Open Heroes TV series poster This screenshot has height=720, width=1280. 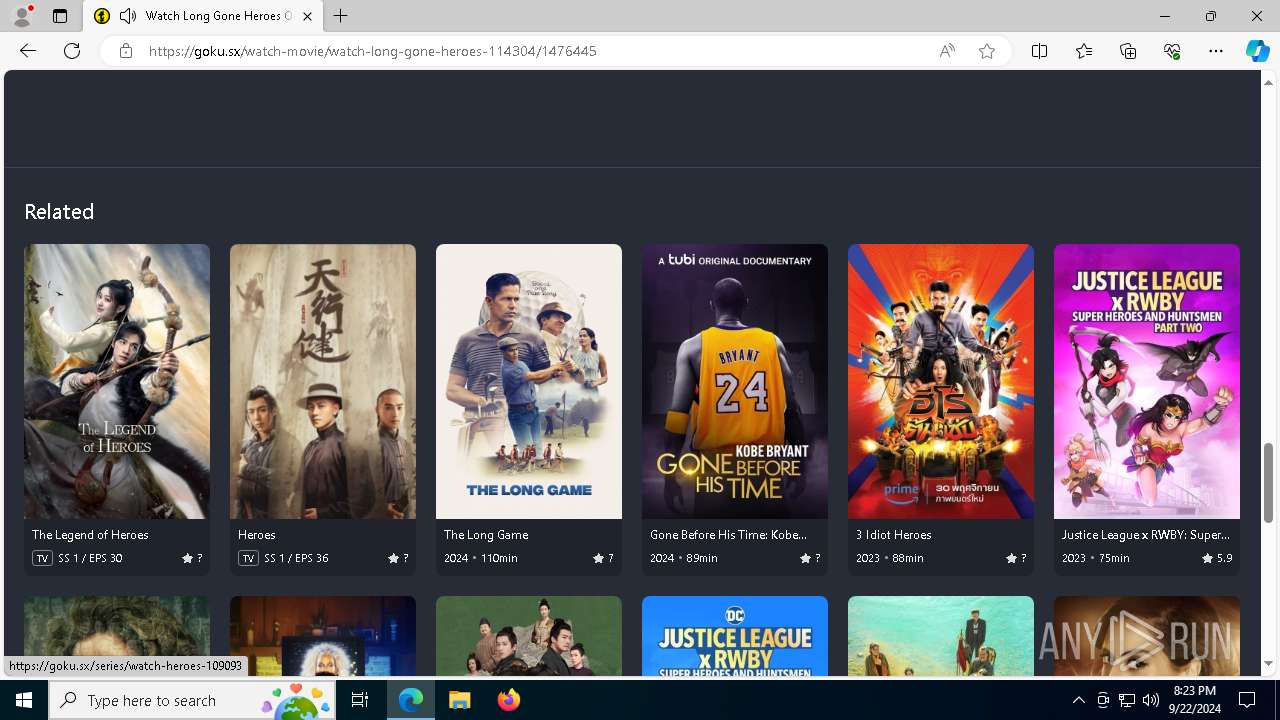(x=323, y=381)
